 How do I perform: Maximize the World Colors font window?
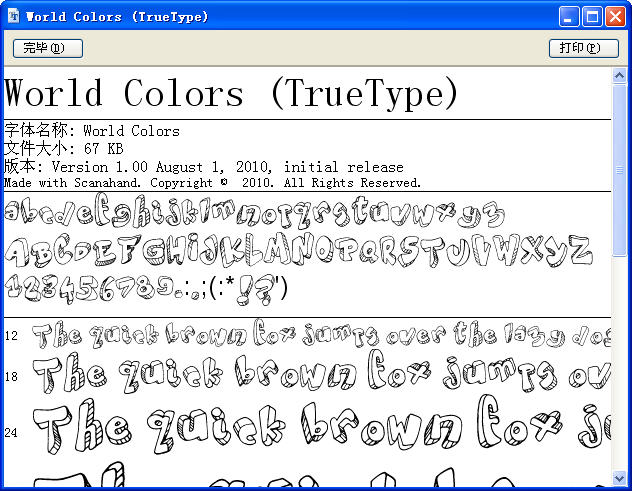coord(592,16)
